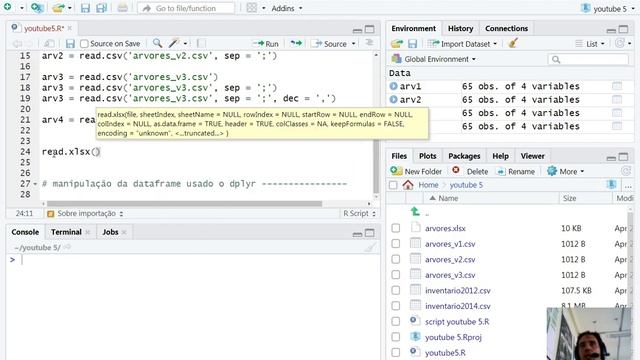Click the New File plus icon
This screenshot has height=360, width=640.
pos(7,7)
